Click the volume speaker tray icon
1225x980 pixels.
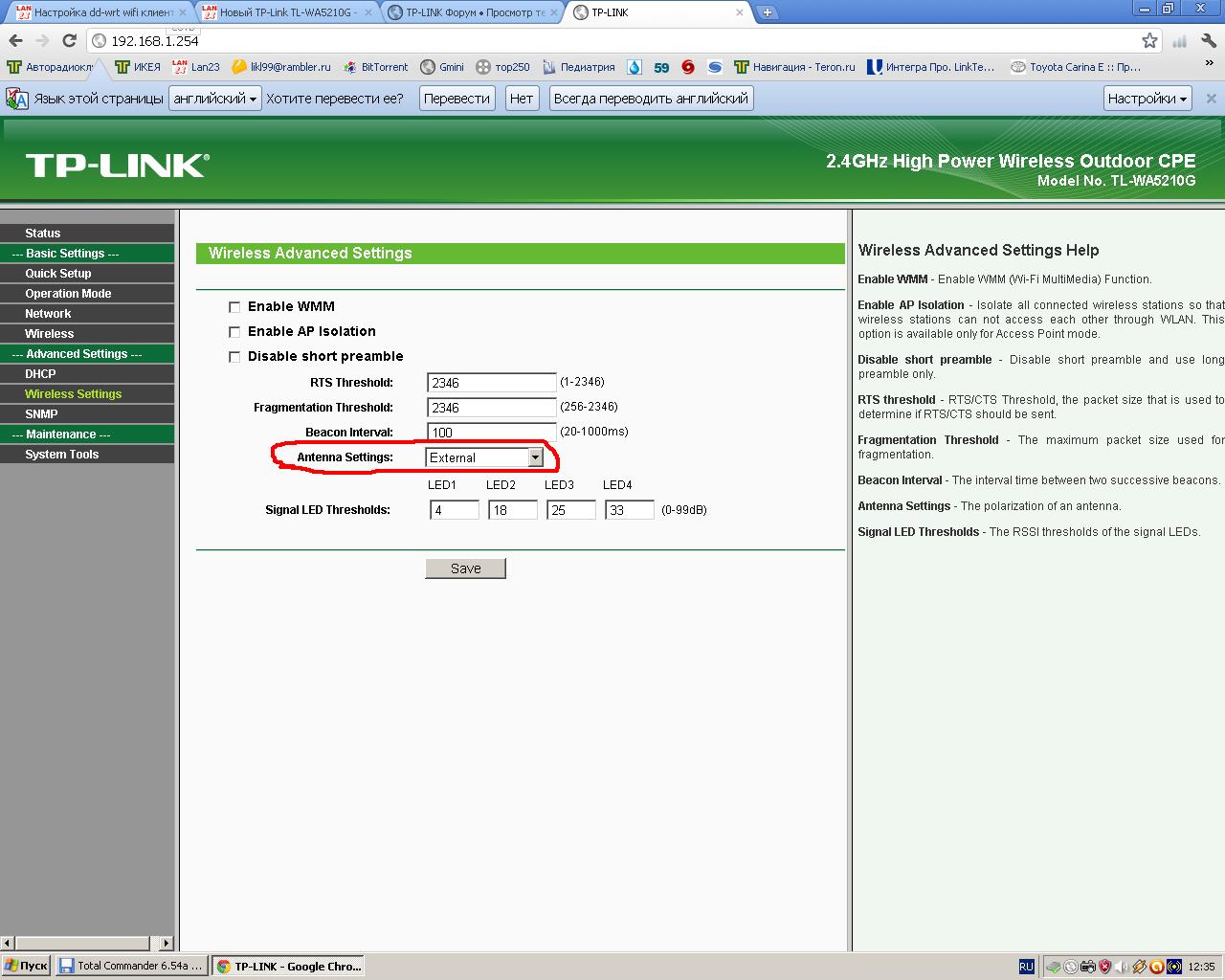click(1123, 967)
